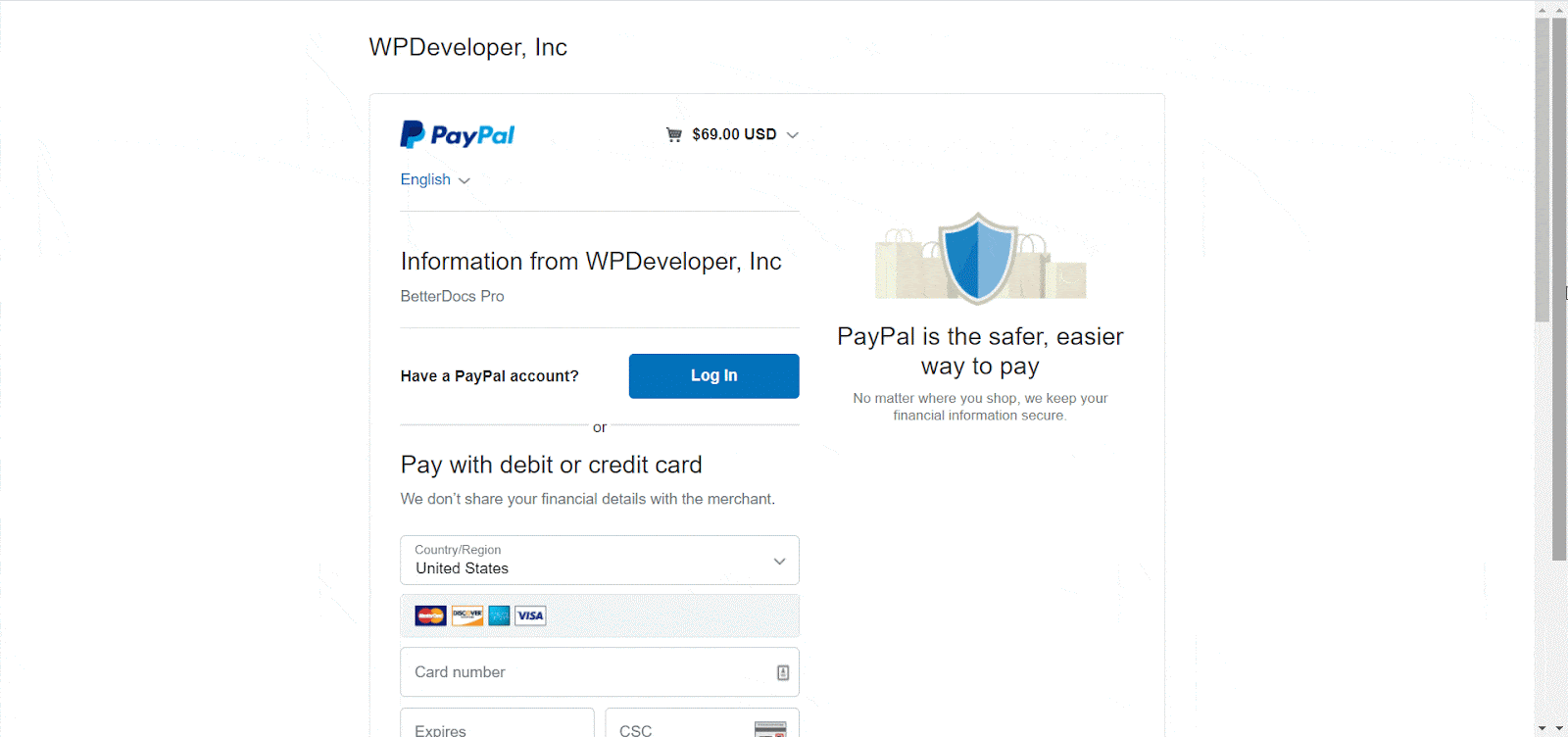Click the card icon inside Card number field
1568x737 pixels.
point(783,672)
